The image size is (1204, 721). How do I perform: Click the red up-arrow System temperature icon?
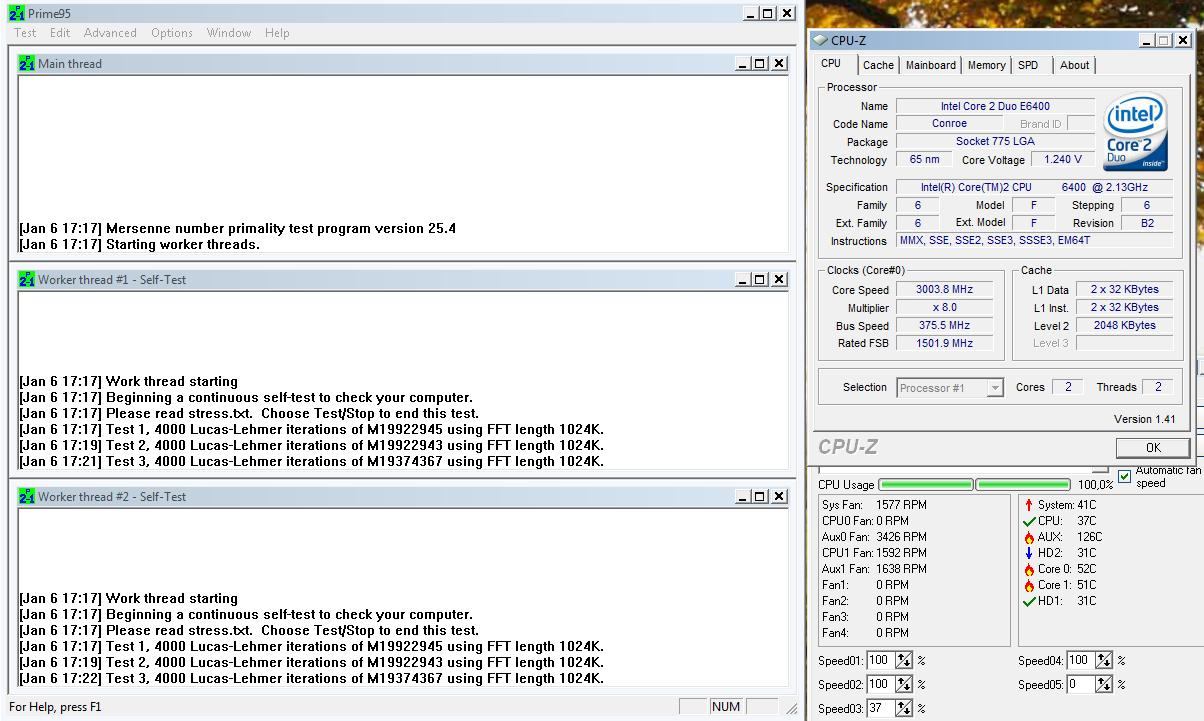[x=1028, y=505]
